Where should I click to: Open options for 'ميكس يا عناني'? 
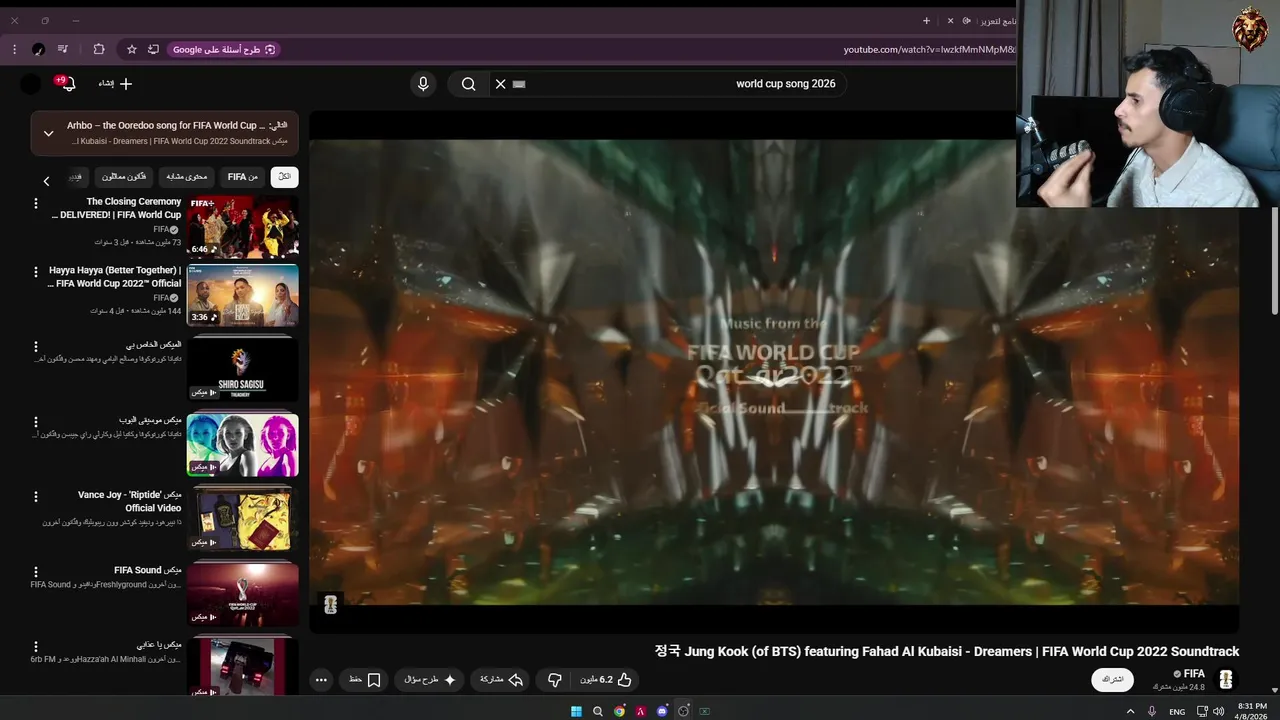(x=36, y=647)
